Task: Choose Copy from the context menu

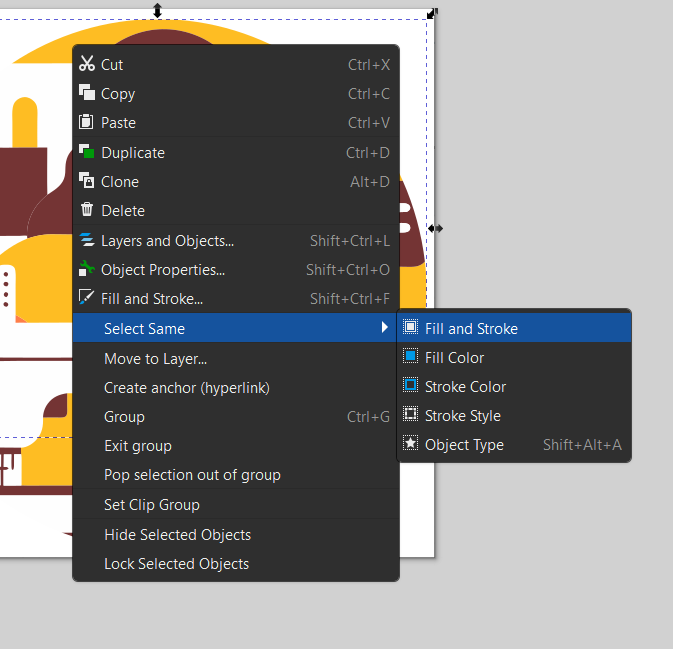Action: click(236, 94)
